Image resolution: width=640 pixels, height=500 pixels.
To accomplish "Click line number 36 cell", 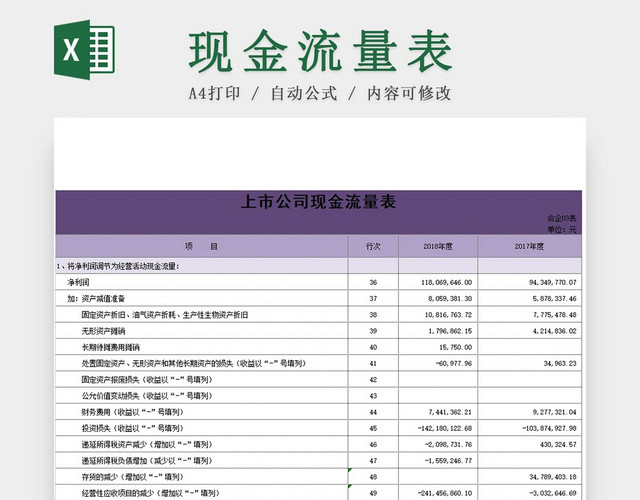I will (x=373, y=282).
